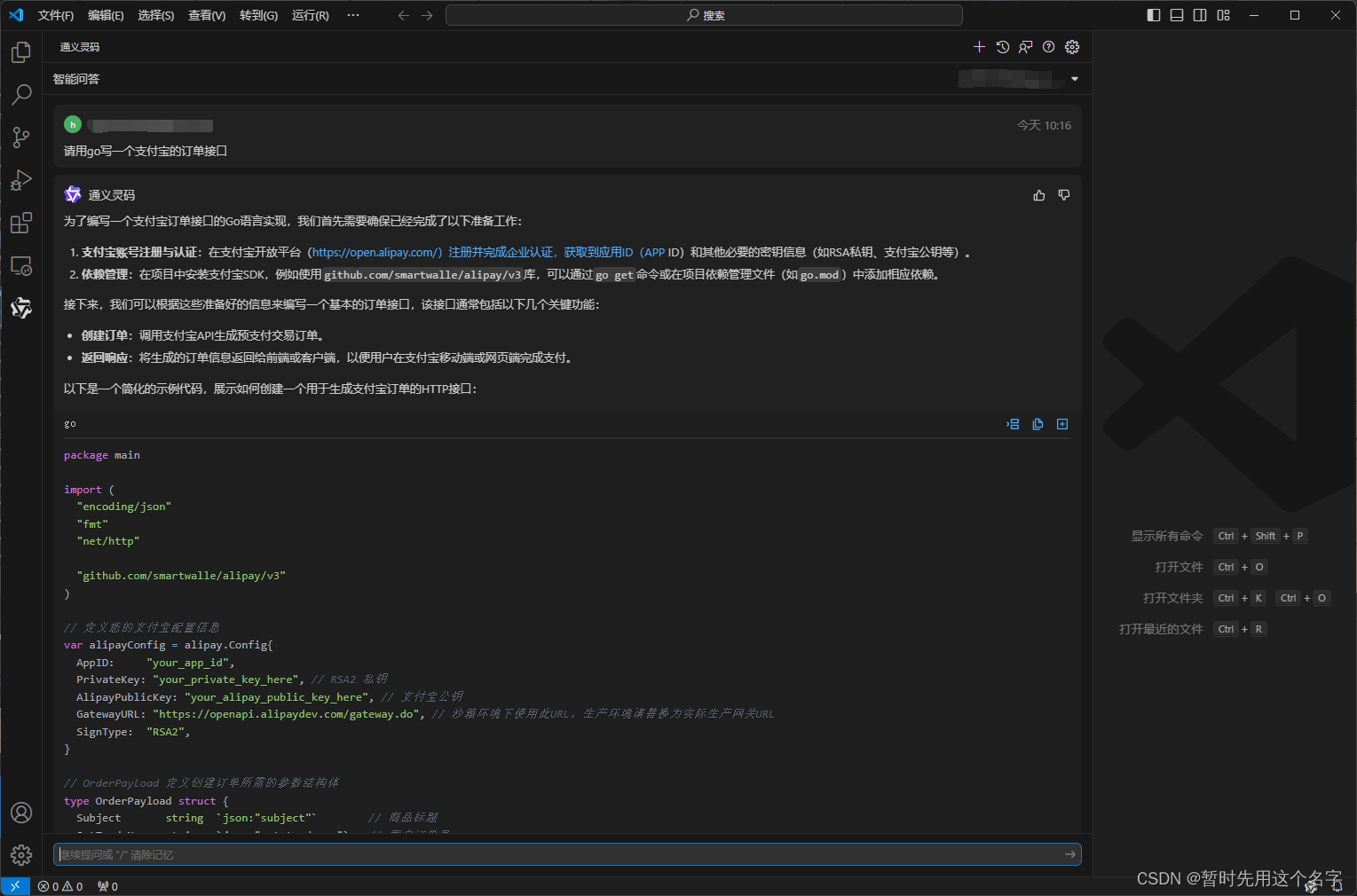Select the 智能问答 tab
Image resolution: width=1357 pixels, height=896 pixels.
[76, 79]
